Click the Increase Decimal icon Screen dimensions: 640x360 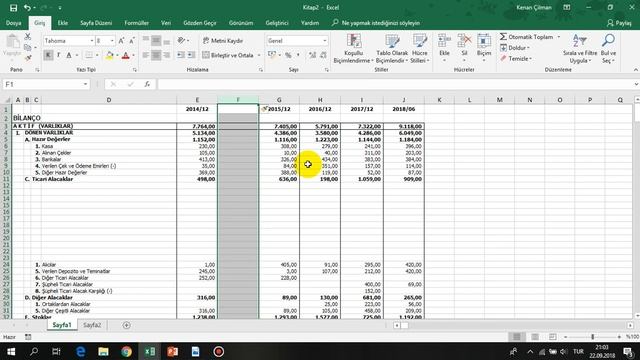point(312,55)
